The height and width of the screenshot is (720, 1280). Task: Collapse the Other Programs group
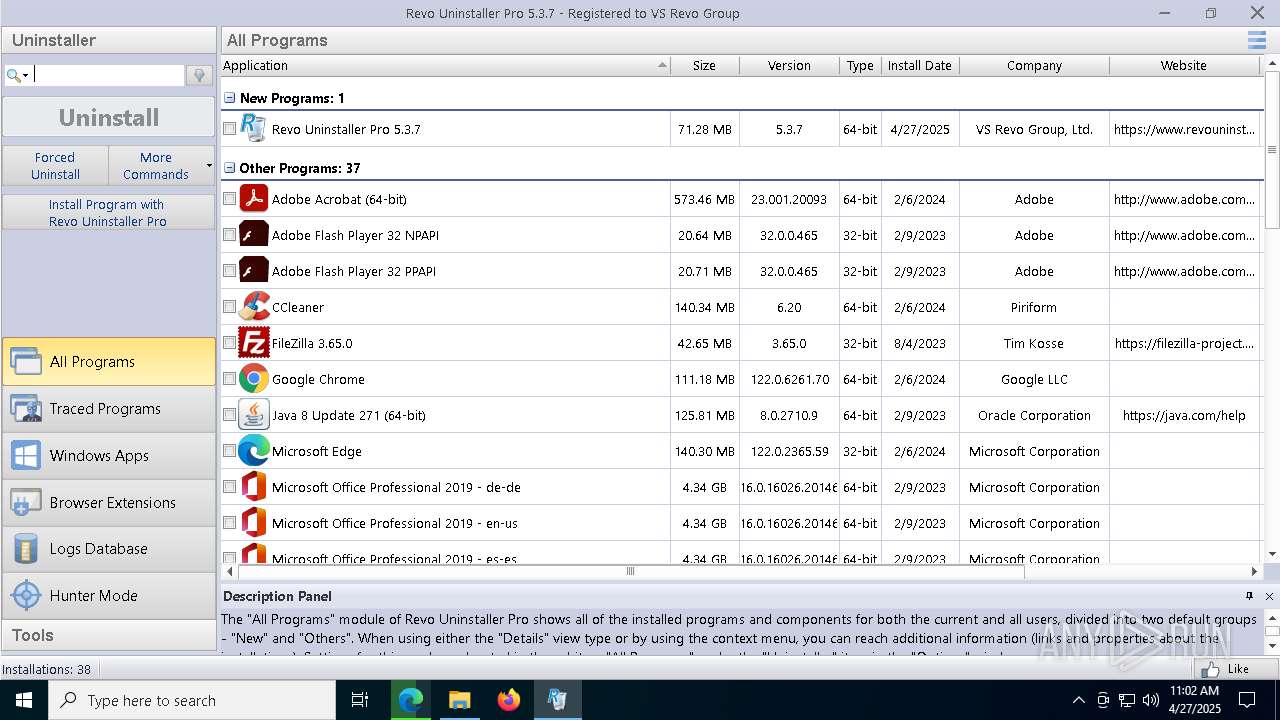pyautogui.click(x=229, y=168)
